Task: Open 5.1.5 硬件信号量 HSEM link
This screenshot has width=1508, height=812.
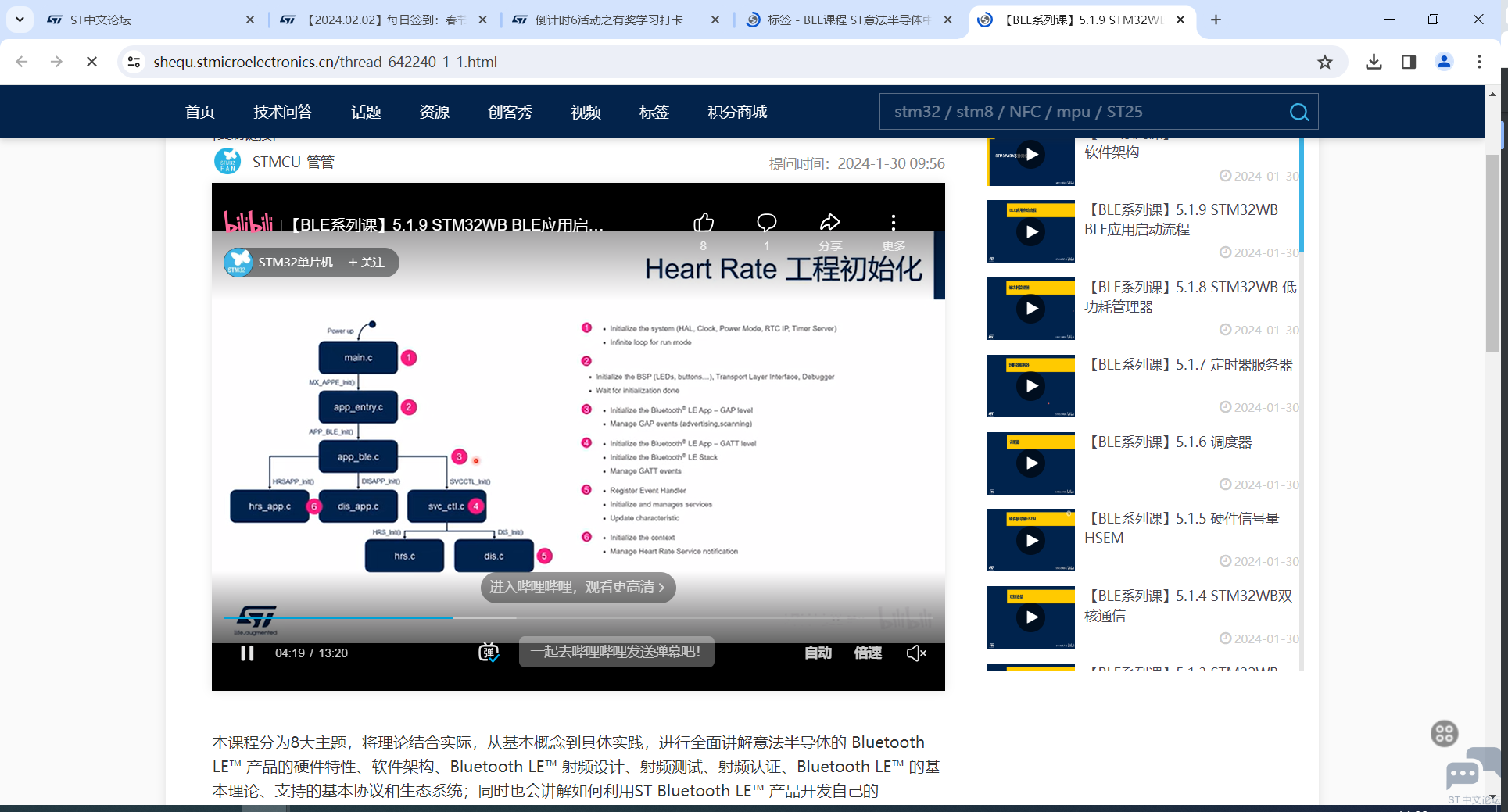Action: point(1182,528)
